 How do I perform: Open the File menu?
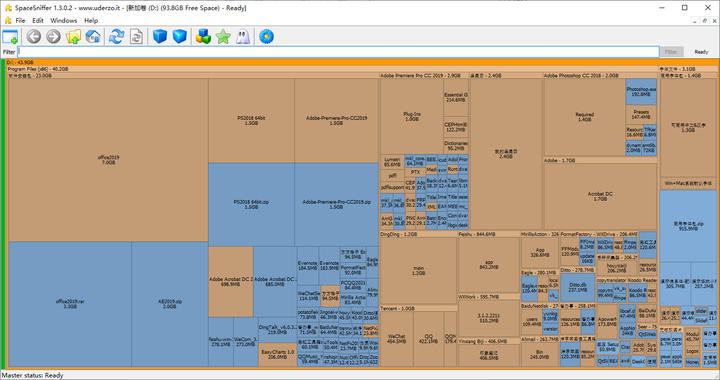[20, 21]
